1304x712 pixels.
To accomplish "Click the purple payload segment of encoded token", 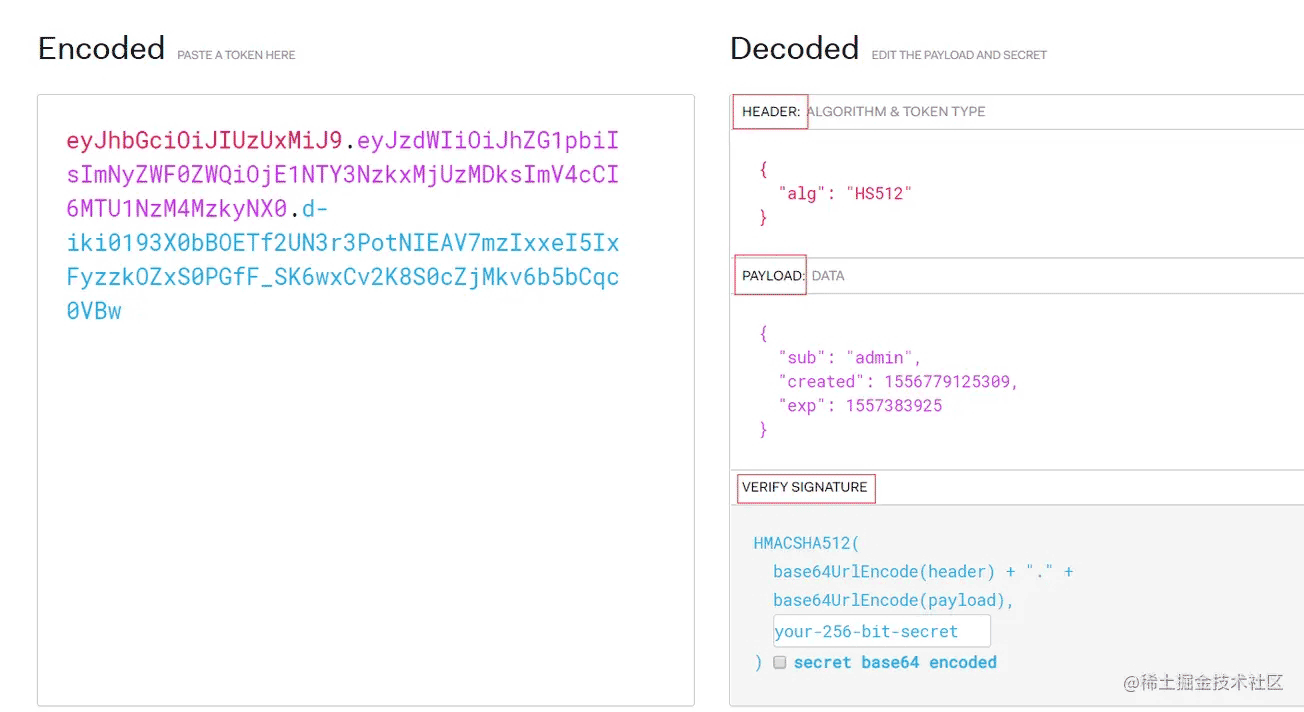I will pos(342,175).
